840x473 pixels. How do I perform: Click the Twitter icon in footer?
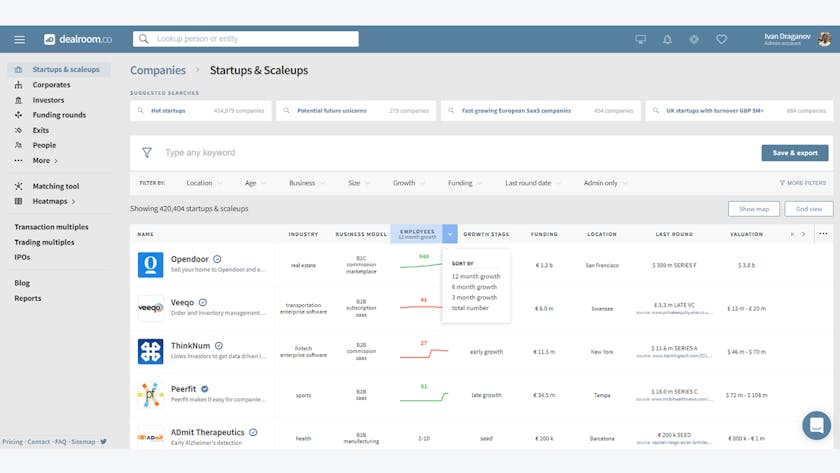pos(103,441)
